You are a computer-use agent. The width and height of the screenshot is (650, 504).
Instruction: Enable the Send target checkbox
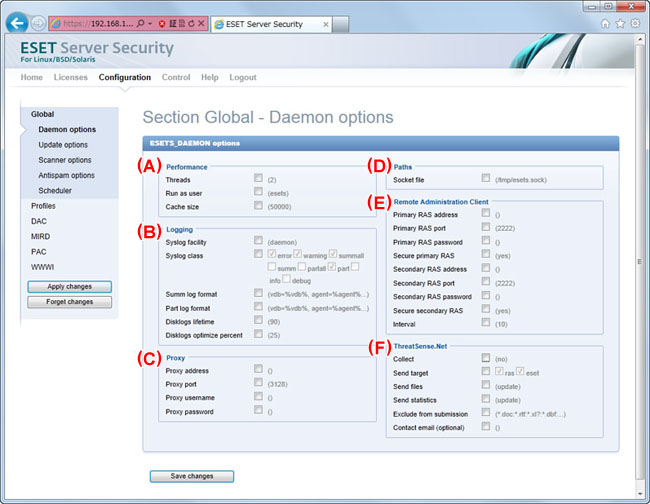click(x=486, y=371)
